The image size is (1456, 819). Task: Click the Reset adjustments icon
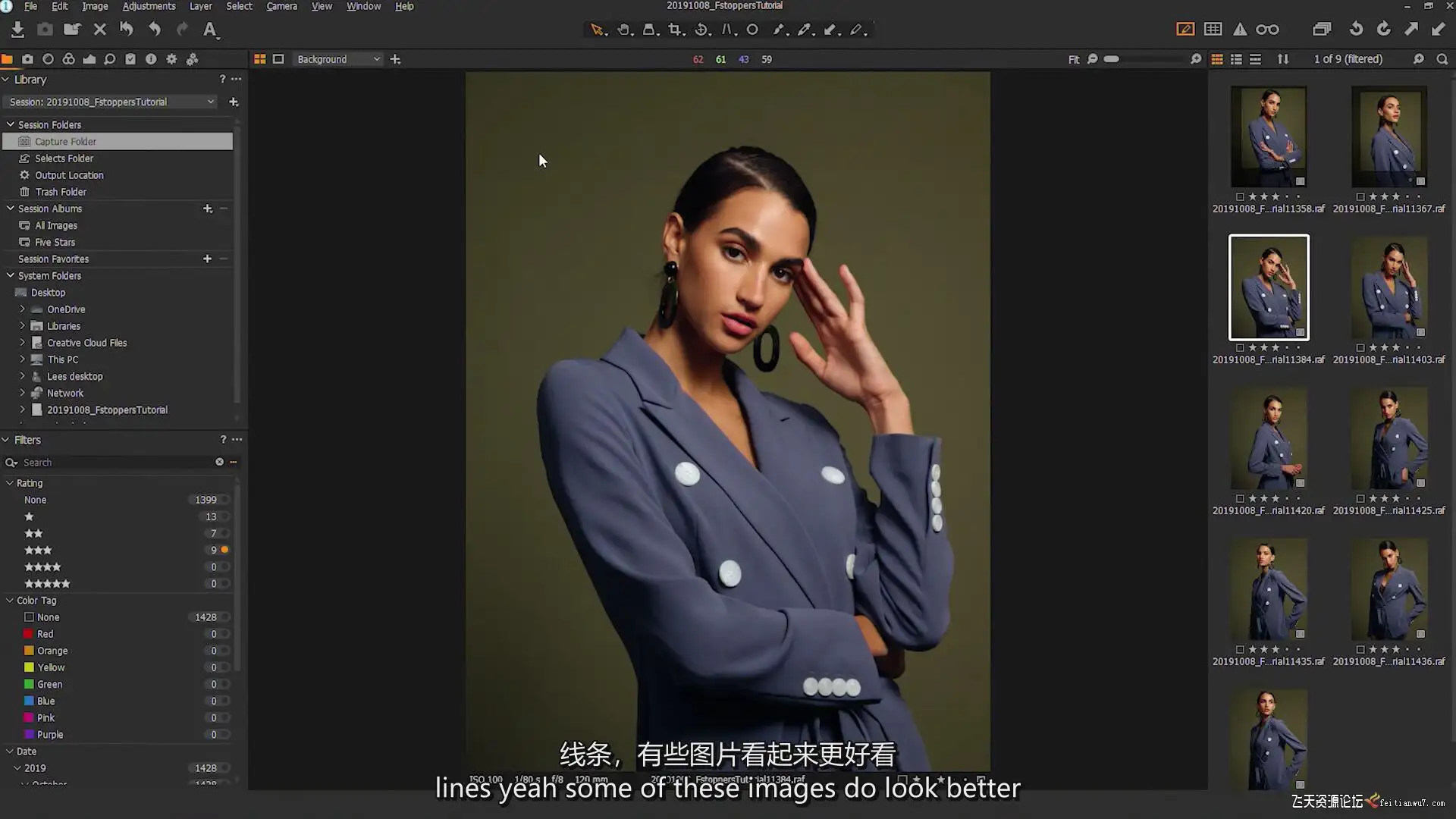point(126,30)
